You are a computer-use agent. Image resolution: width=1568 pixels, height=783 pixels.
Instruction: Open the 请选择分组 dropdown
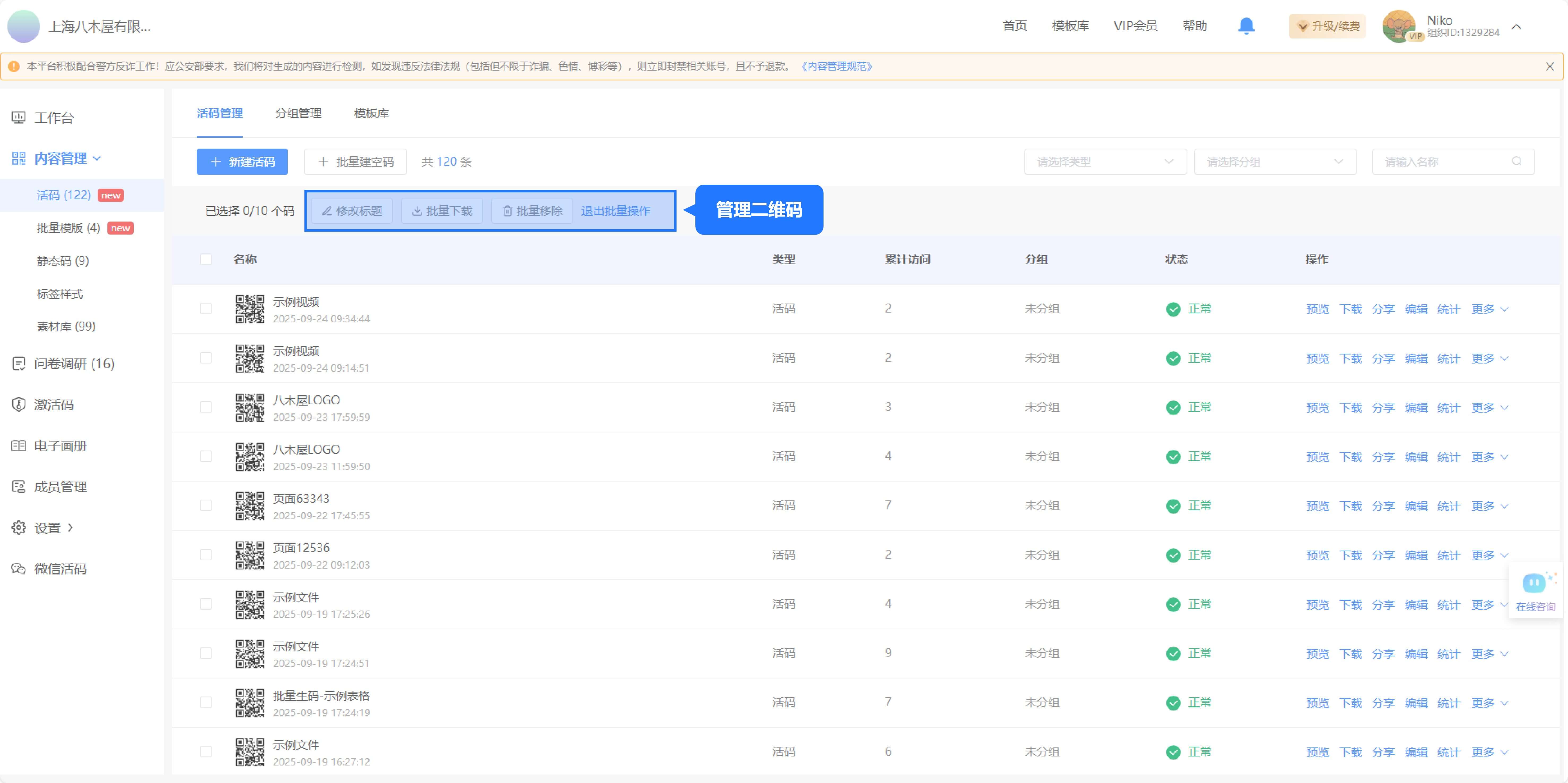pos(1275,161)
